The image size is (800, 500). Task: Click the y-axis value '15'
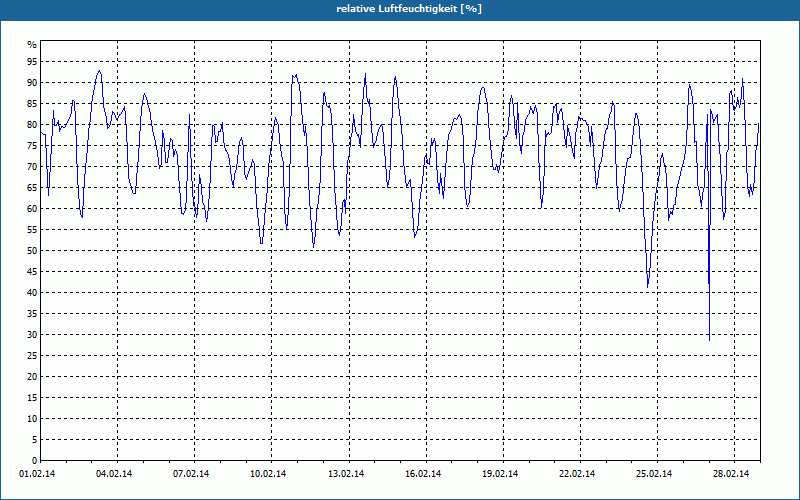32,398
